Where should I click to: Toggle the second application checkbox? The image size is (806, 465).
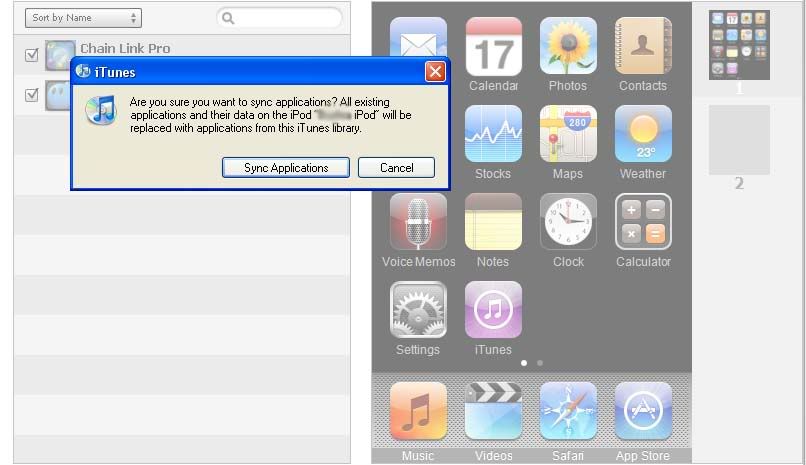(32, 95)
